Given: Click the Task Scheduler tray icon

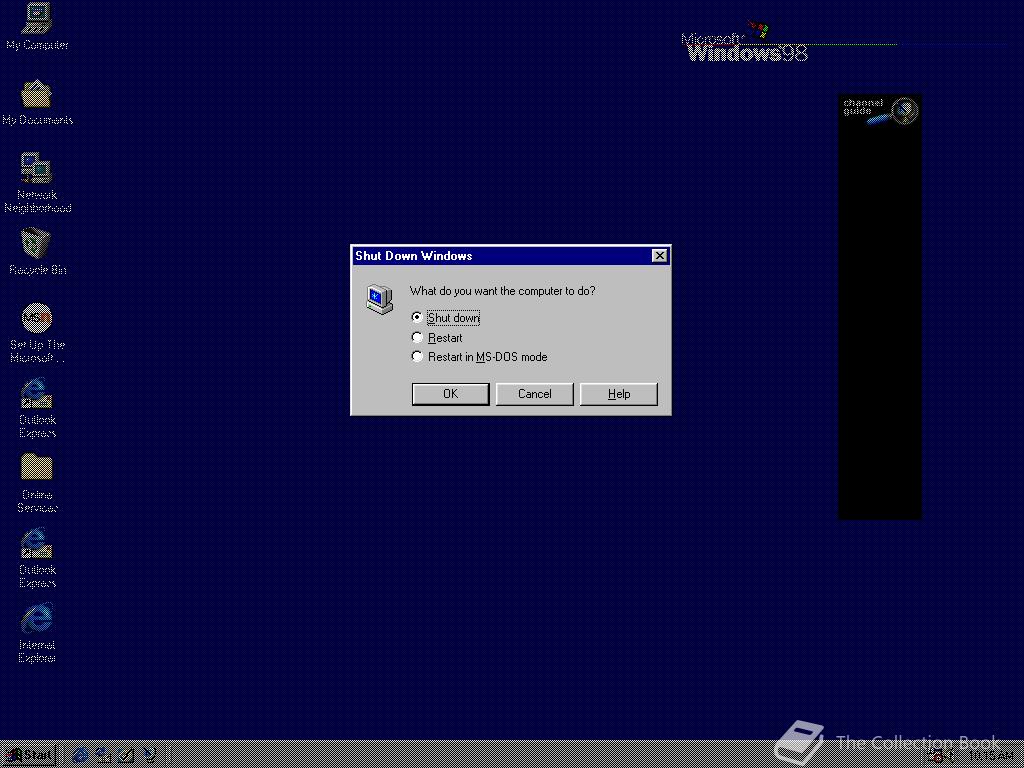Looking at the screenshot, I should tap(936, 756).
